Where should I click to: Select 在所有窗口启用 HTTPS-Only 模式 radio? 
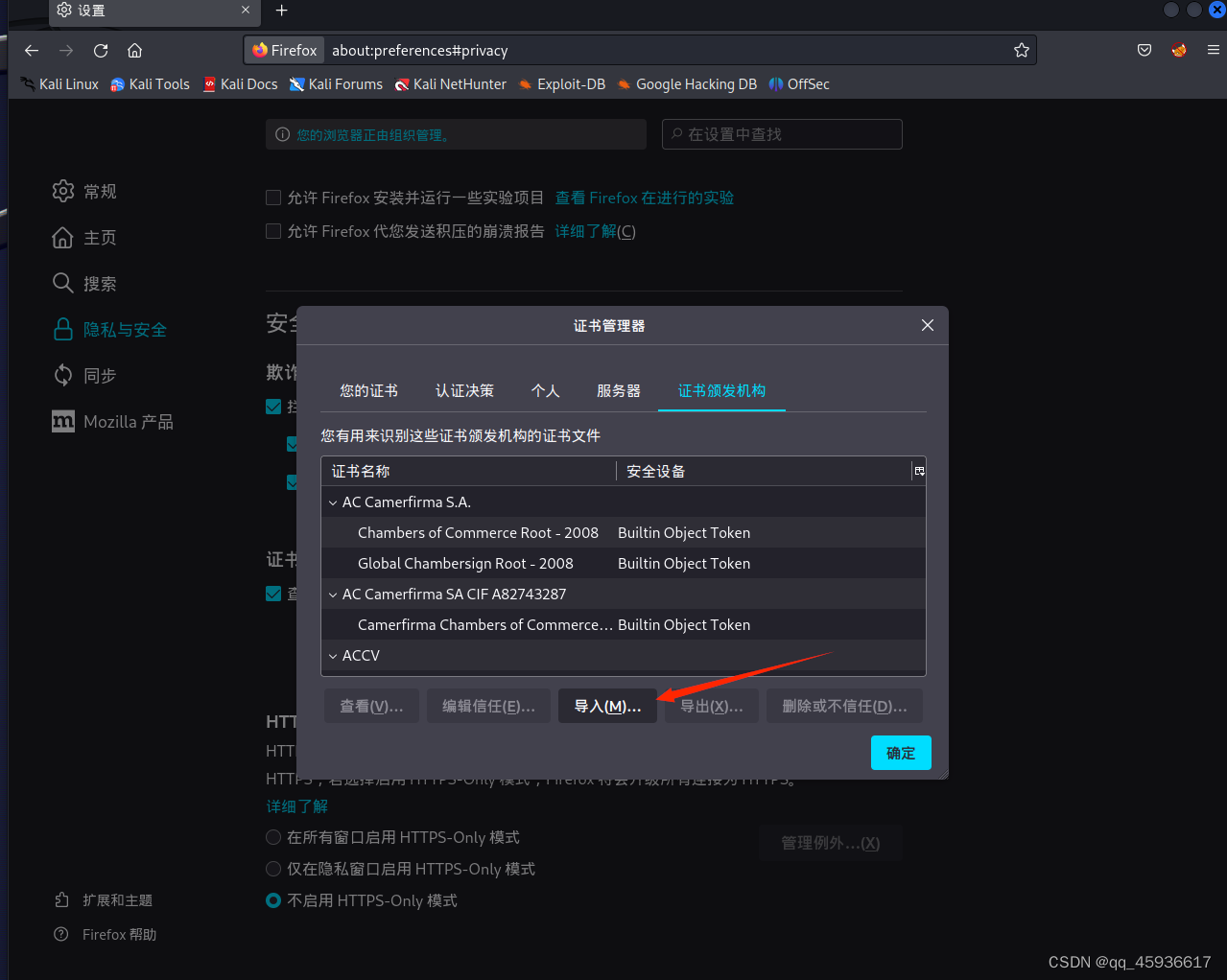(273, 837)
